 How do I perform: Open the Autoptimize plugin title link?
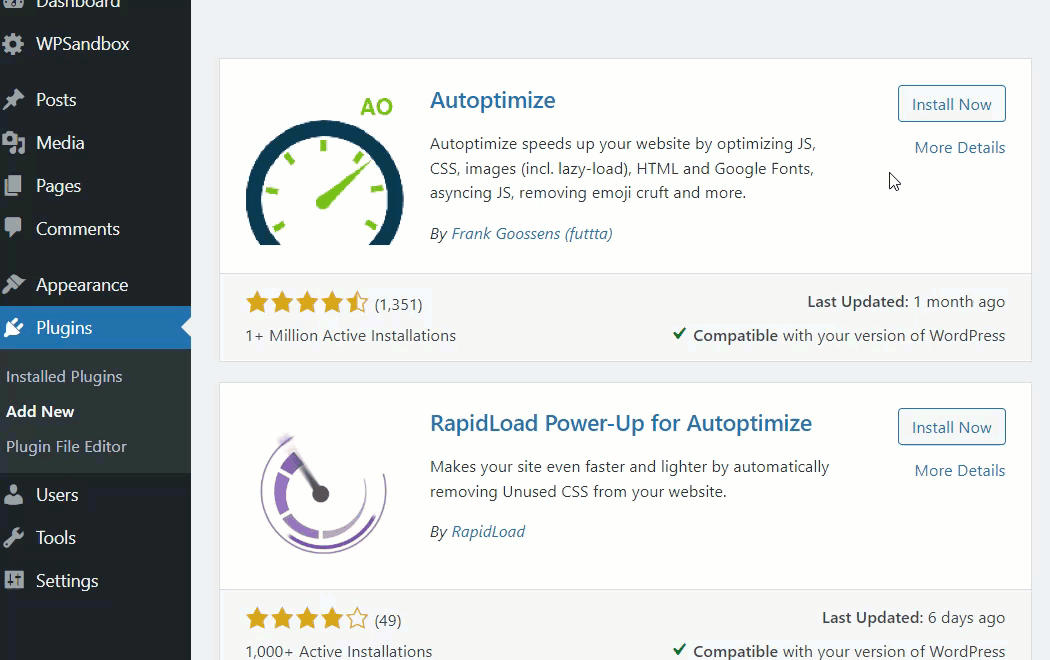point(493,100)
